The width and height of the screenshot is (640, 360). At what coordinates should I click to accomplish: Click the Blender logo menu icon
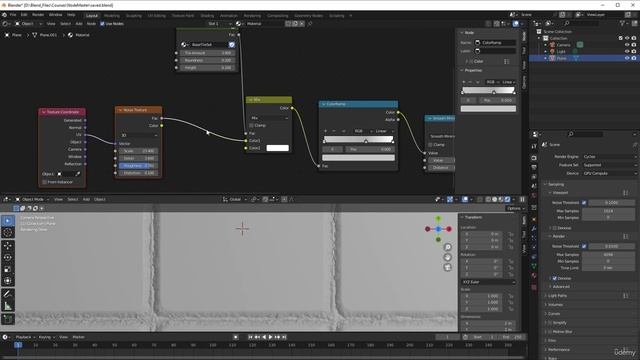pos(4,15)
